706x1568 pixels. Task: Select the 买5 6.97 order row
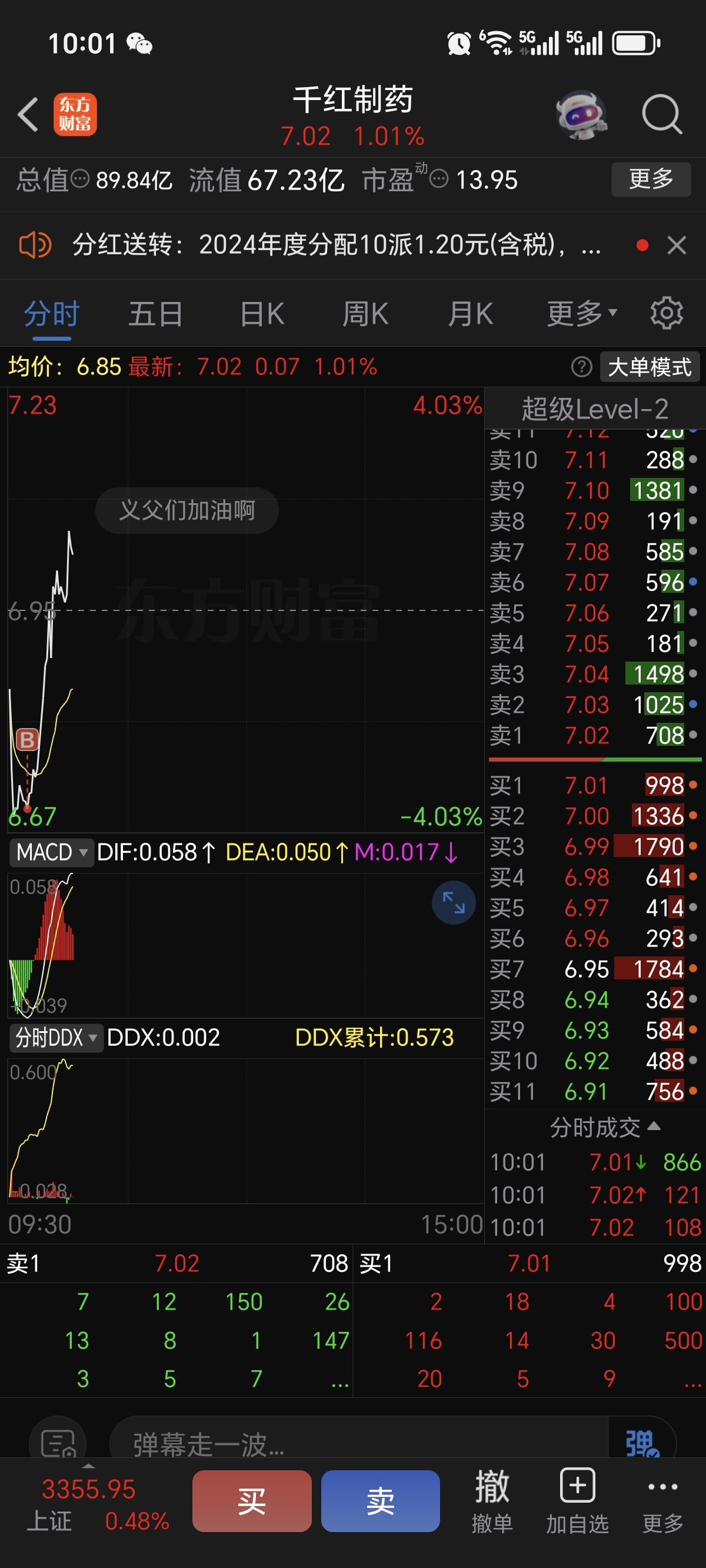pos(595,908)
